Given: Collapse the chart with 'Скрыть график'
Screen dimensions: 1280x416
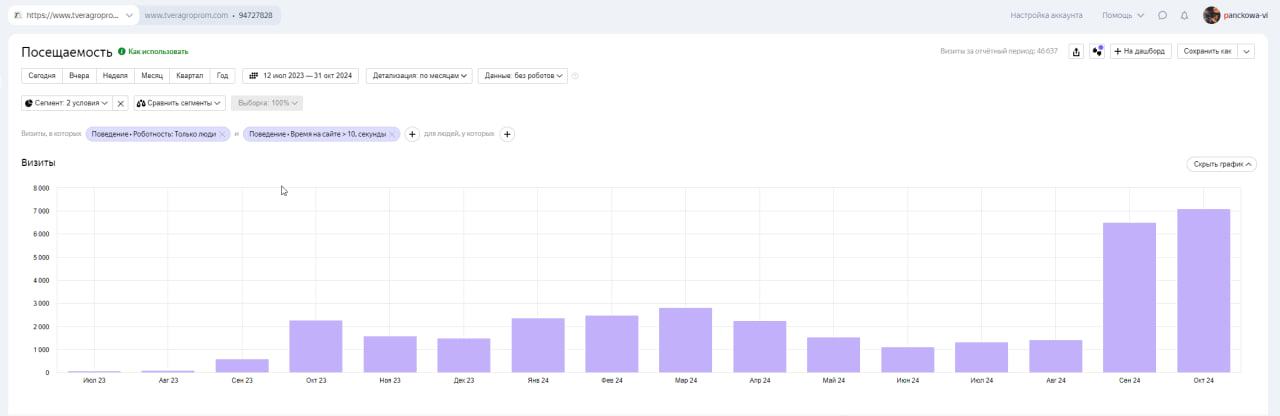Looking at the screenshot, I should pos(1221,164).
